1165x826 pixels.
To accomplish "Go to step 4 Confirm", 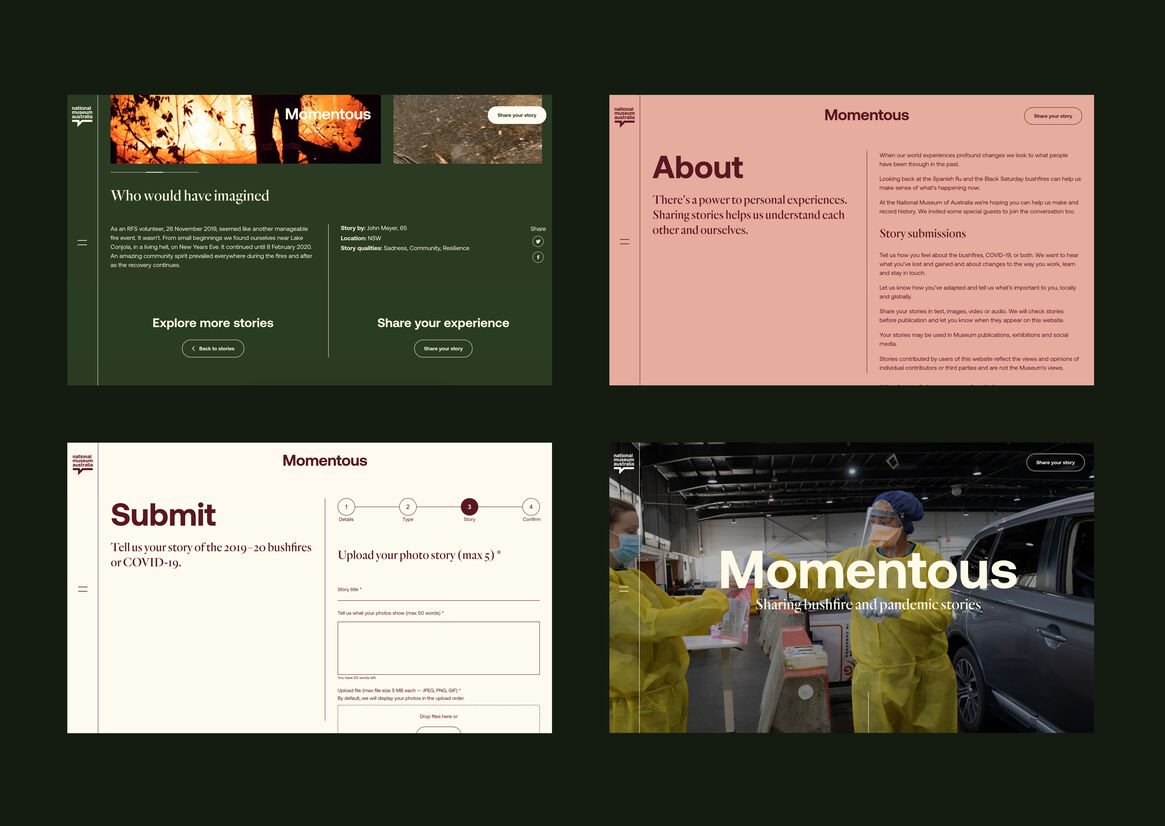I will (x=531, y=507).
